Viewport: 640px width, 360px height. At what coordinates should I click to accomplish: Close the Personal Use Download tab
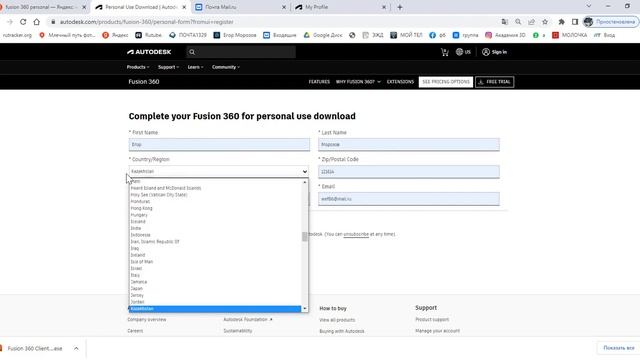[184, 7]
